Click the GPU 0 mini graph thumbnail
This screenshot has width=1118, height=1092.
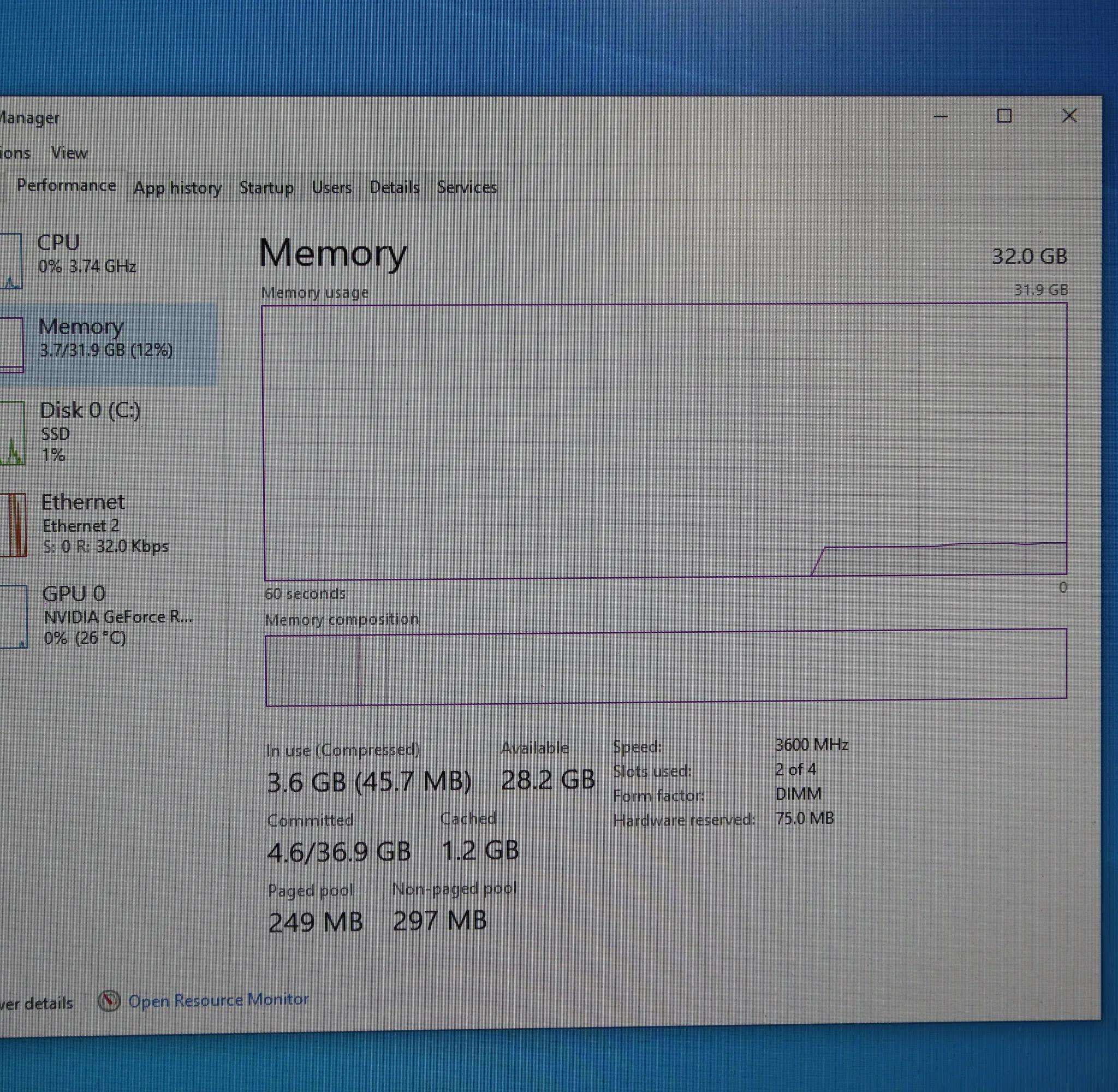click(13, 616)
